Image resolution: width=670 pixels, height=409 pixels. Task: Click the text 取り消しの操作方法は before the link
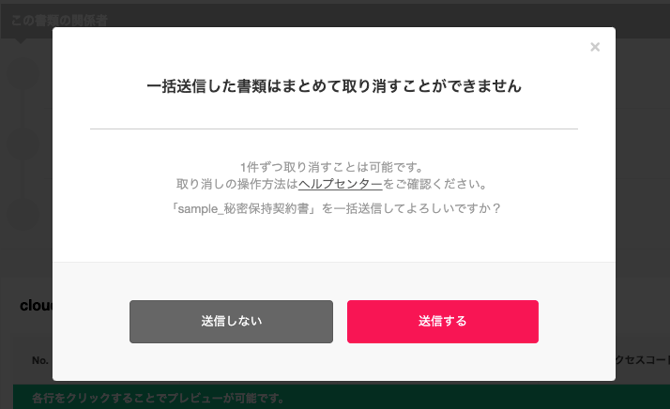[x=237, y=184]
